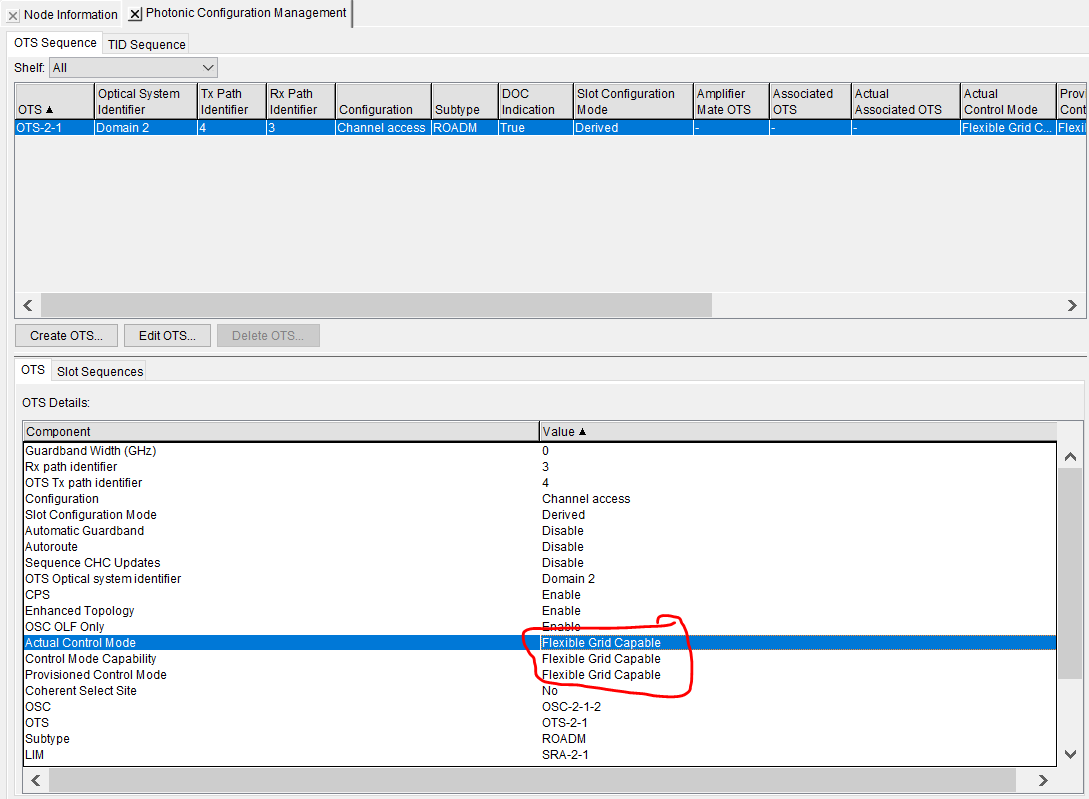This screenshot has height=799, width=1089.
Task: Sort details by Component column header
Action: point(281,431)
